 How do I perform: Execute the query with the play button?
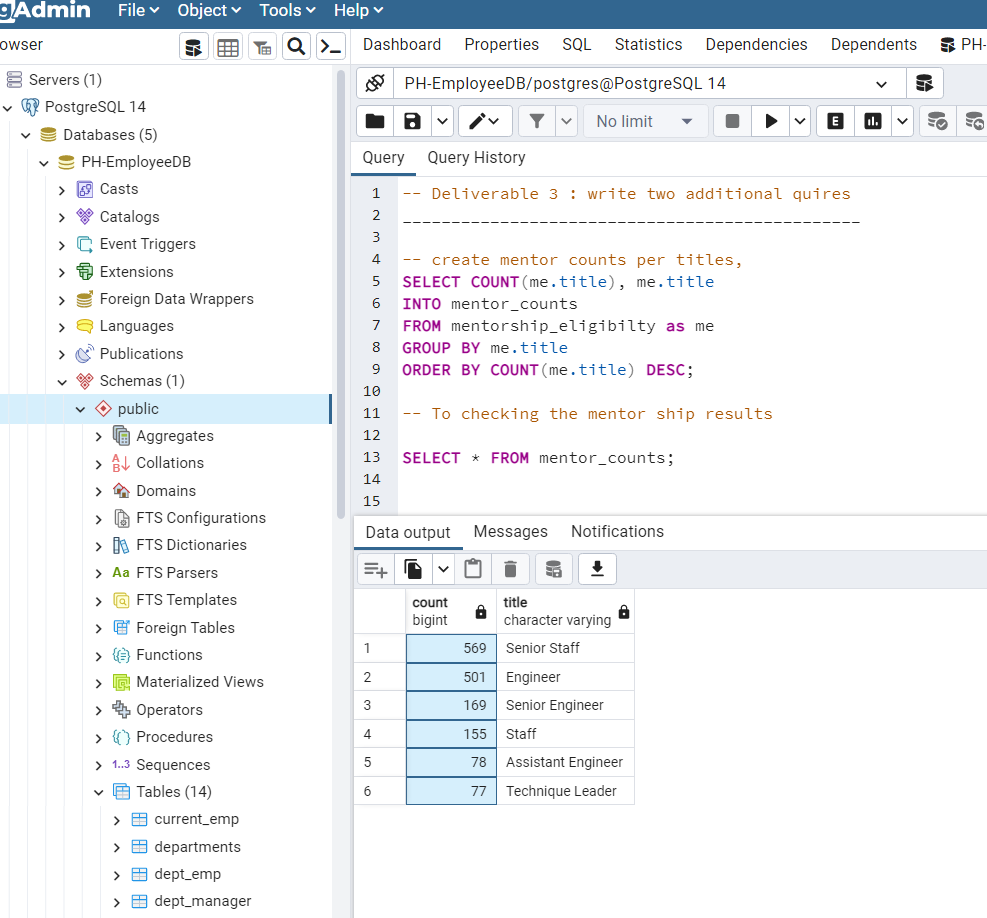click(x=770, y=121)
